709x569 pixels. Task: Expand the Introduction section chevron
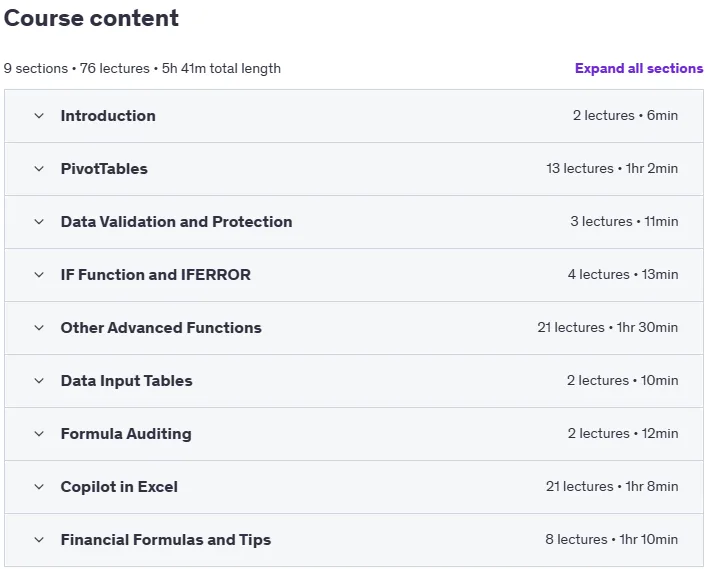(x=39, y=116)
